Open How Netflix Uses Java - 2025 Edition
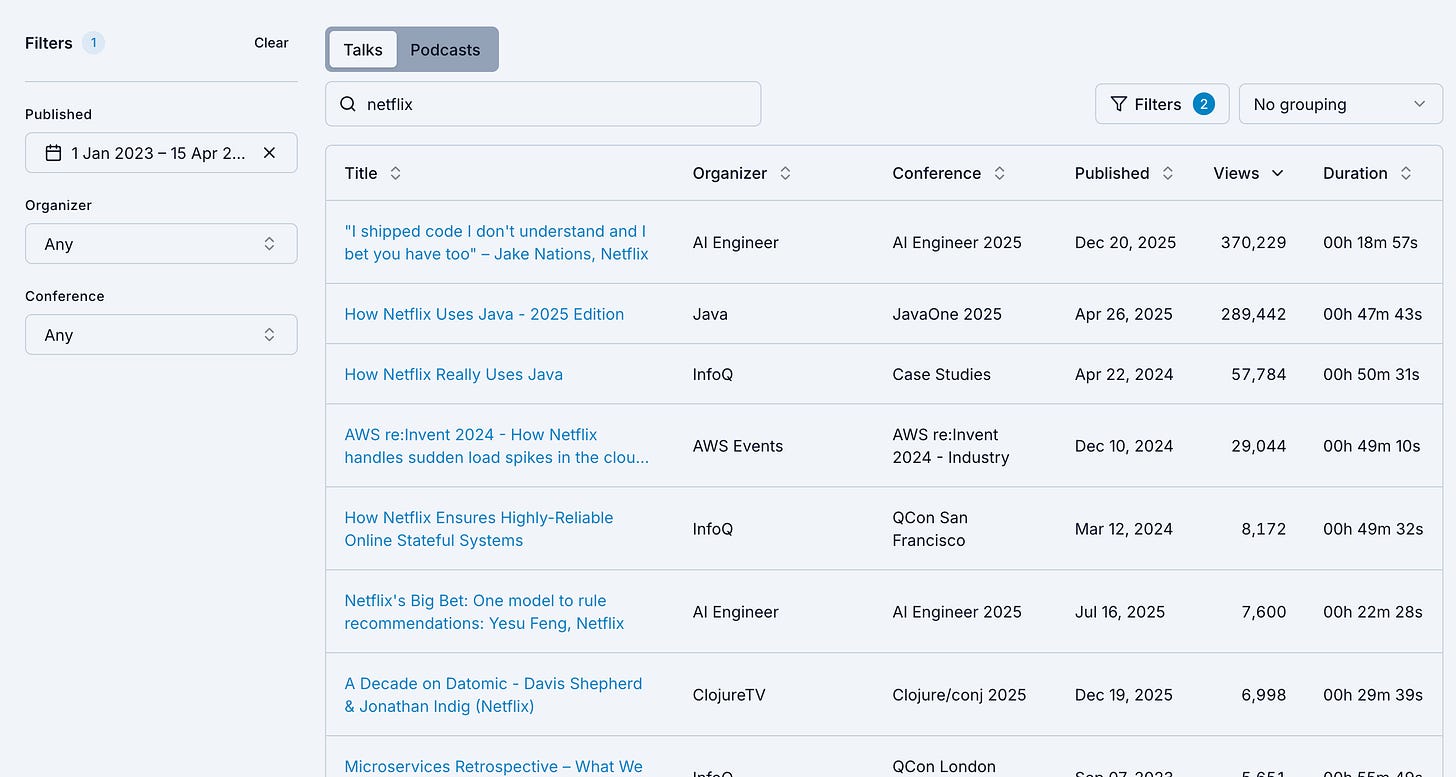Viewport: 1456px width, 777px height. [x=484, y=314]
